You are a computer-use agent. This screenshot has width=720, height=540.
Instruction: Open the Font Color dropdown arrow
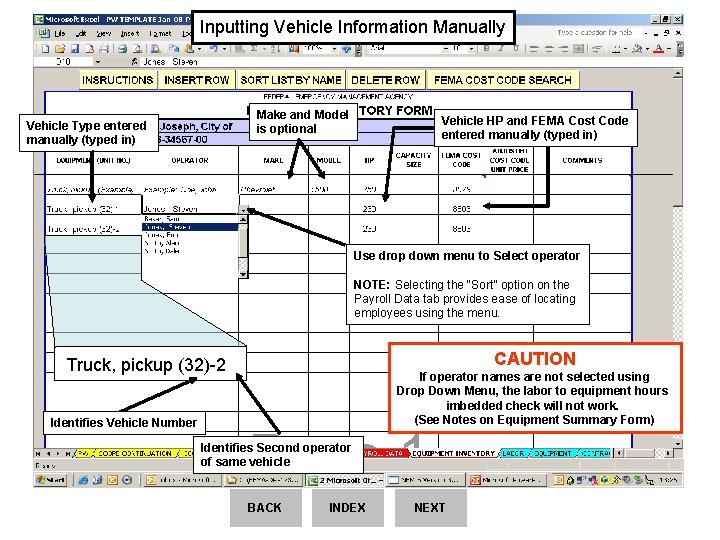coord(669,49)
